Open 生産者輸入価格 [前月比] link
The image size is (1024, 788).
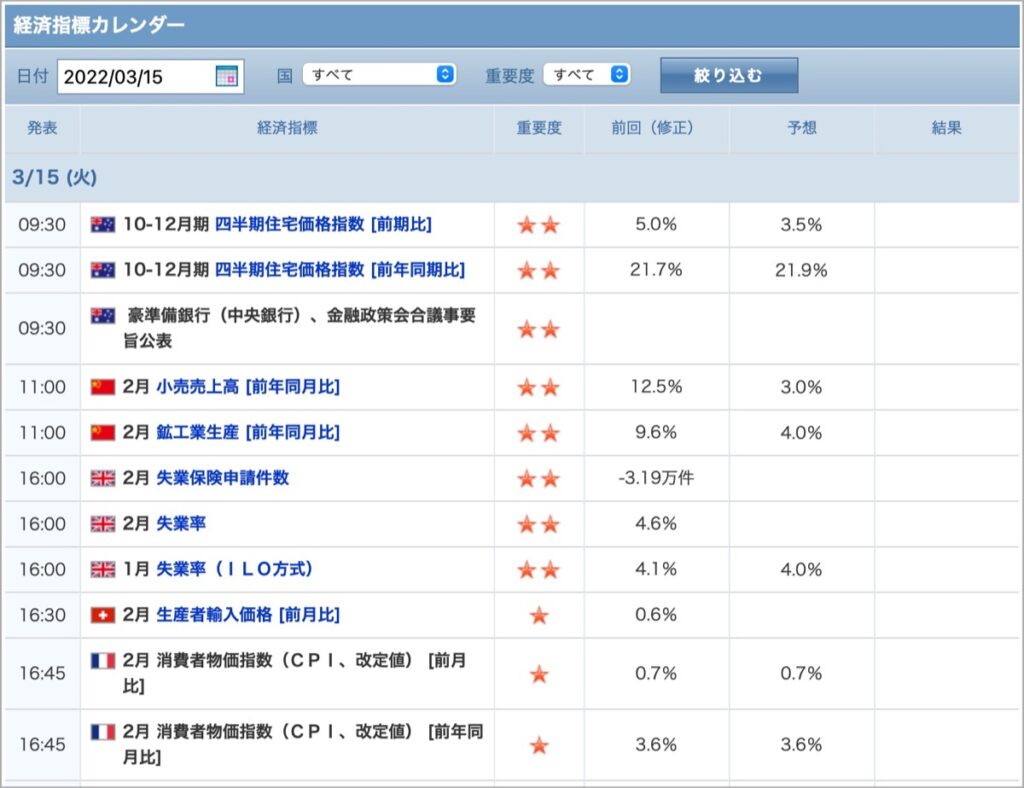point(248,614)
